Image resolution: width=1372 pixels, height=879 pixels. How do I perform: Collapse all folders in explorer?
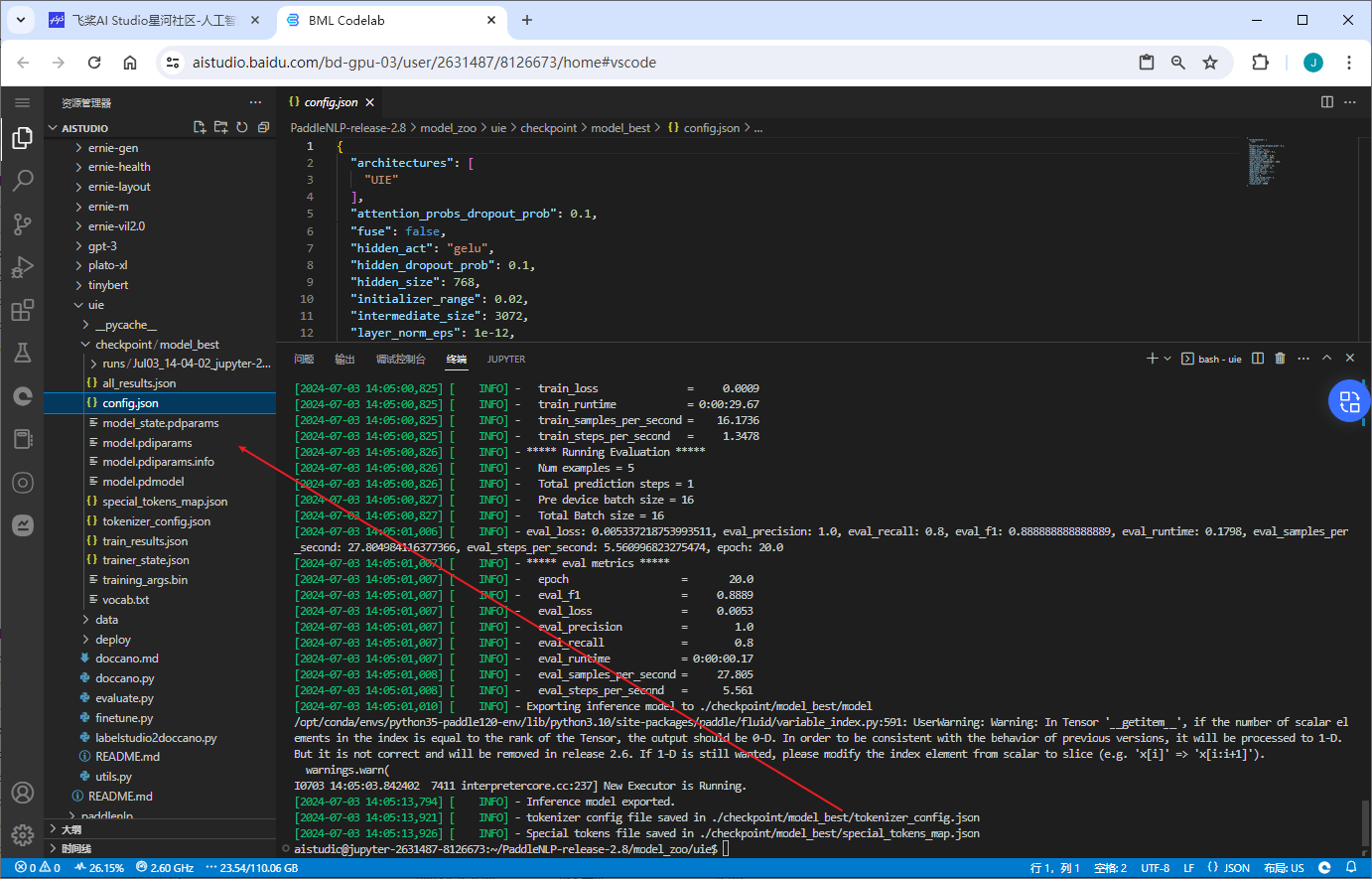pyautogui.click(x=263, y=128)
